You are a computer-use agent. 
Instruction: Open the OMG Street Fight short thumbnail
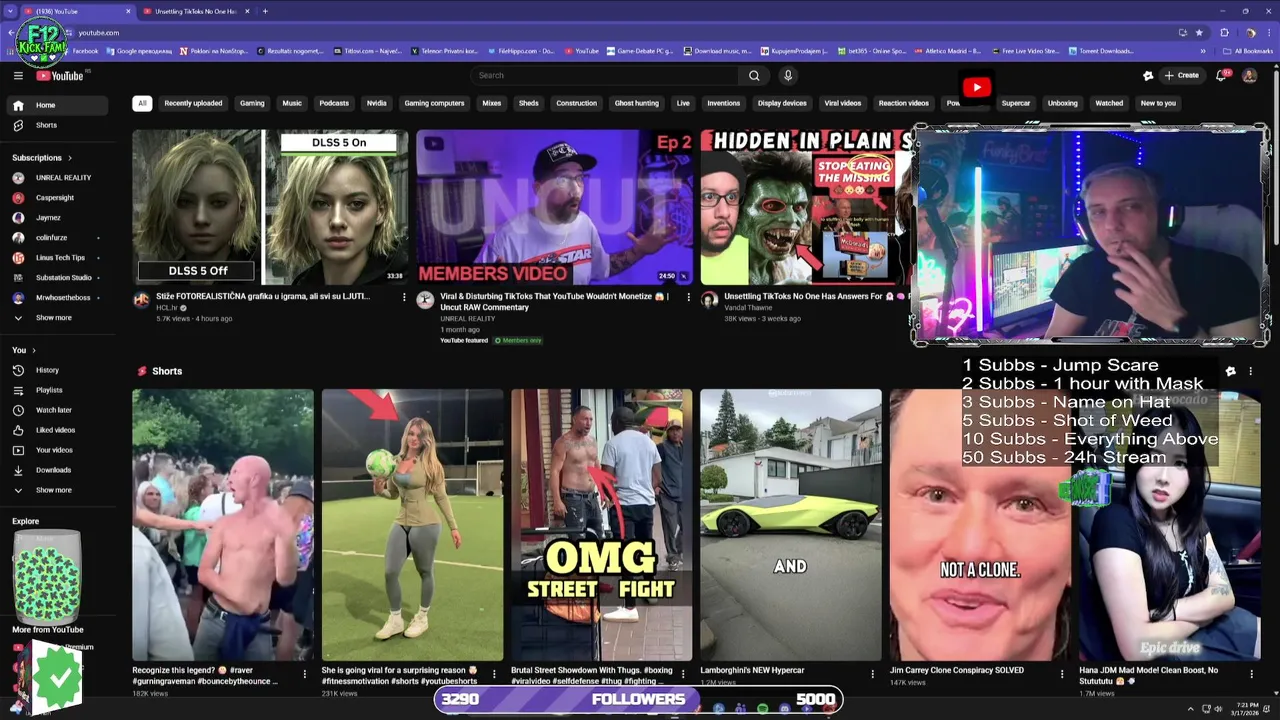601,525
